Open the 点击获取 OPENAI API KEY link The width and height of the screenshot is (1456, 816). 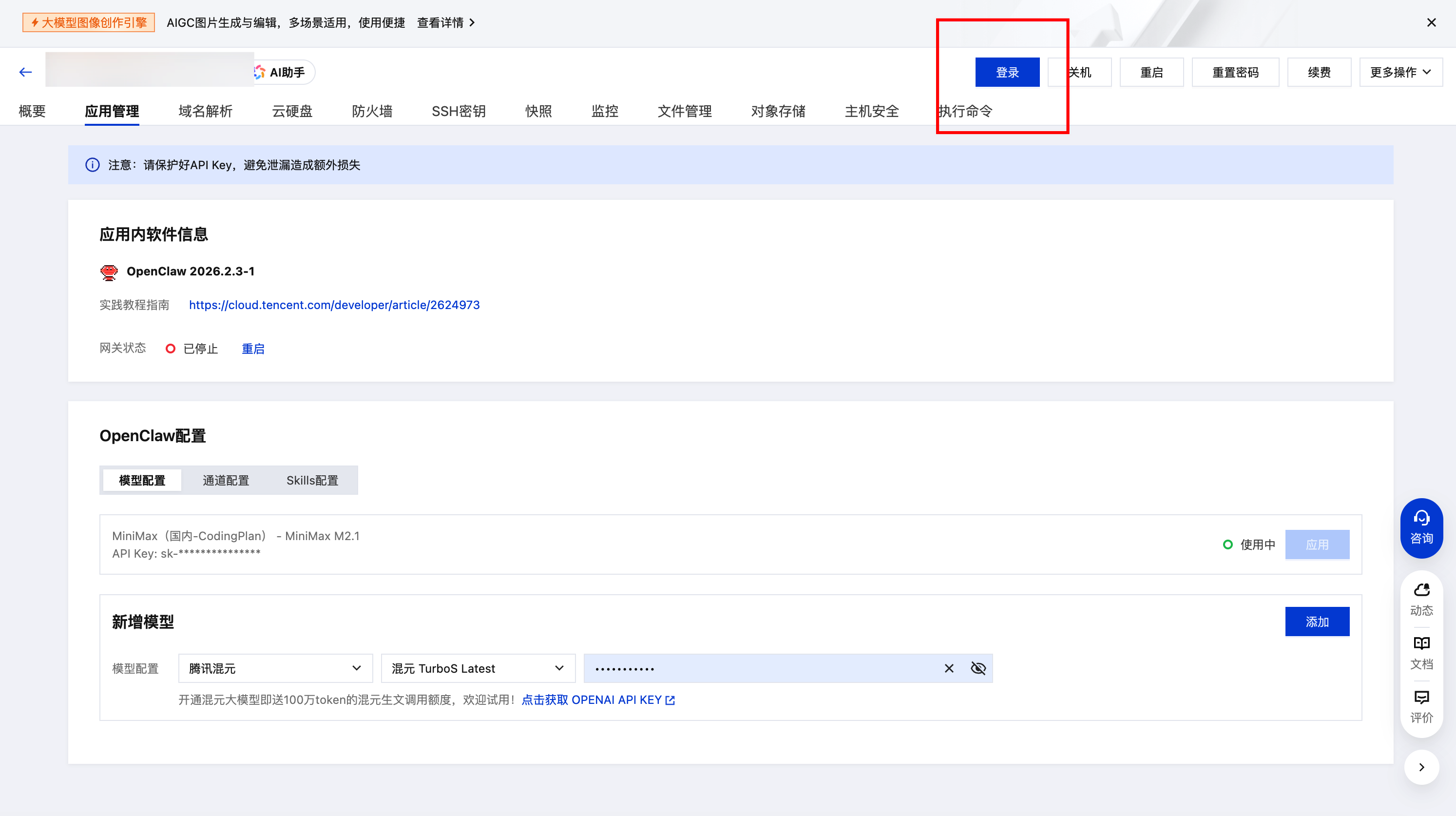coord(597,700)
